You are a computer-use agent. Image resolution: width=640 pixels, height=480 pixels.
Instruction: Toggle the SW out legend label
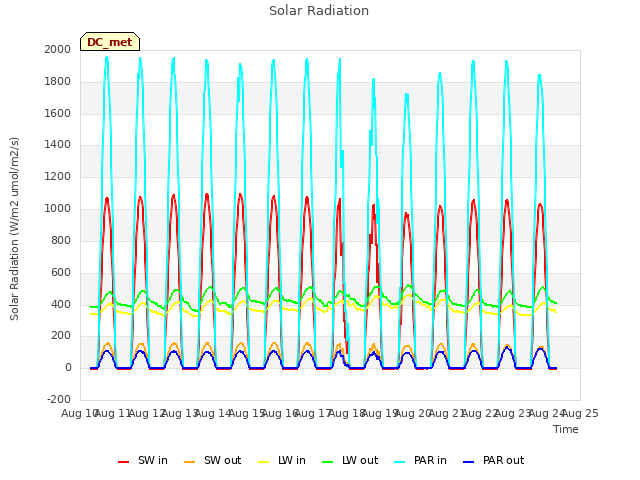[x=222, y=460]
